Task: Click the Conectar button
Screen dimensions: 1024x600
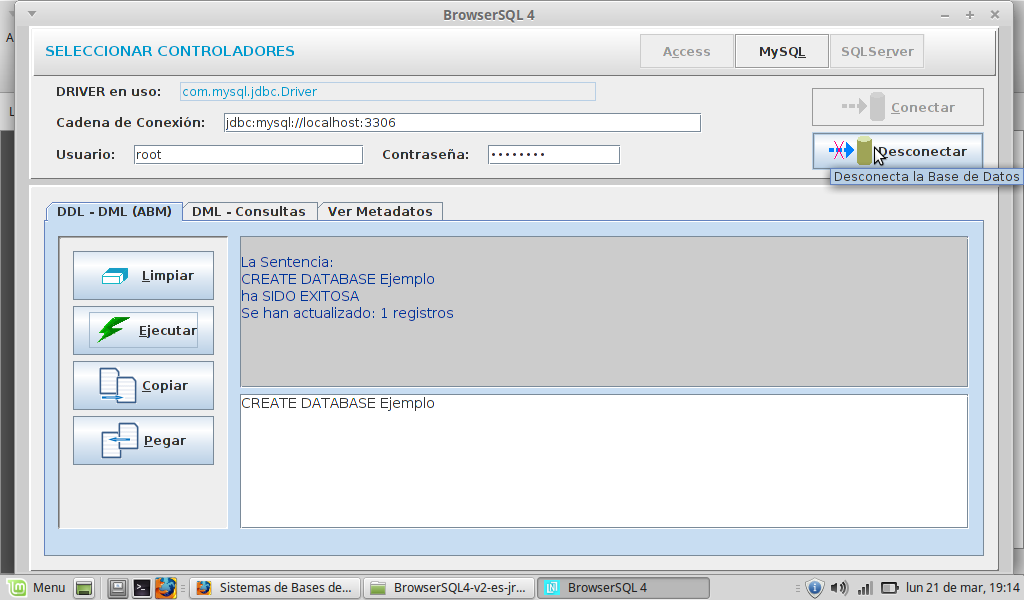Action: (x=898, y=107)
